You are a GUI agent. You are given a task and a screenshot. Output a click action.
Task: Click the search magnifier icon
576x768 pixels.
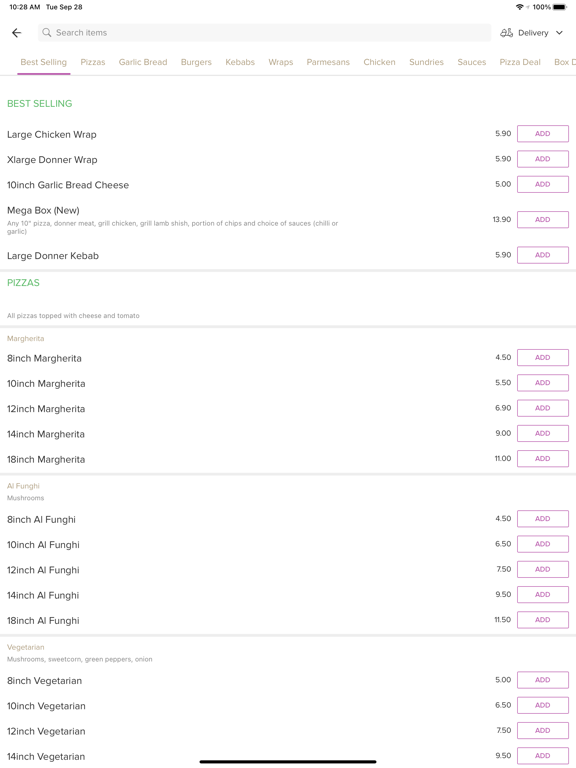point(47,33)
